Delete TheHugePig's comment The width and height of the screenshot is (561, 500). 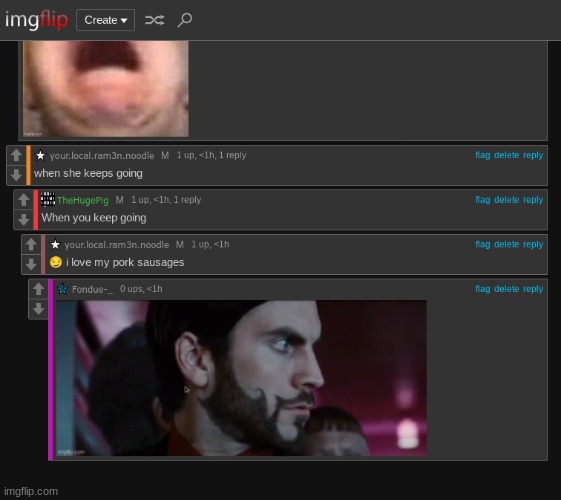[x=506, y=200]
